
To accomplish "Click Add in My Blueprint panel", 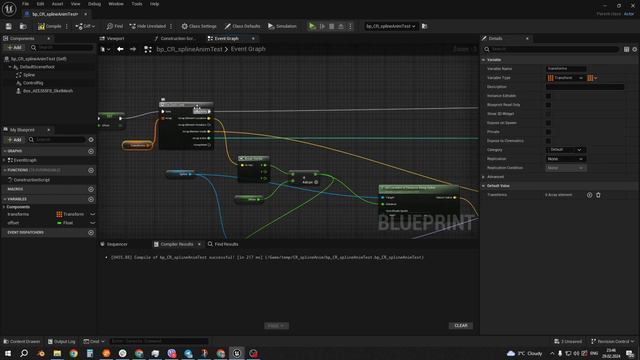I will click(14, 140).
